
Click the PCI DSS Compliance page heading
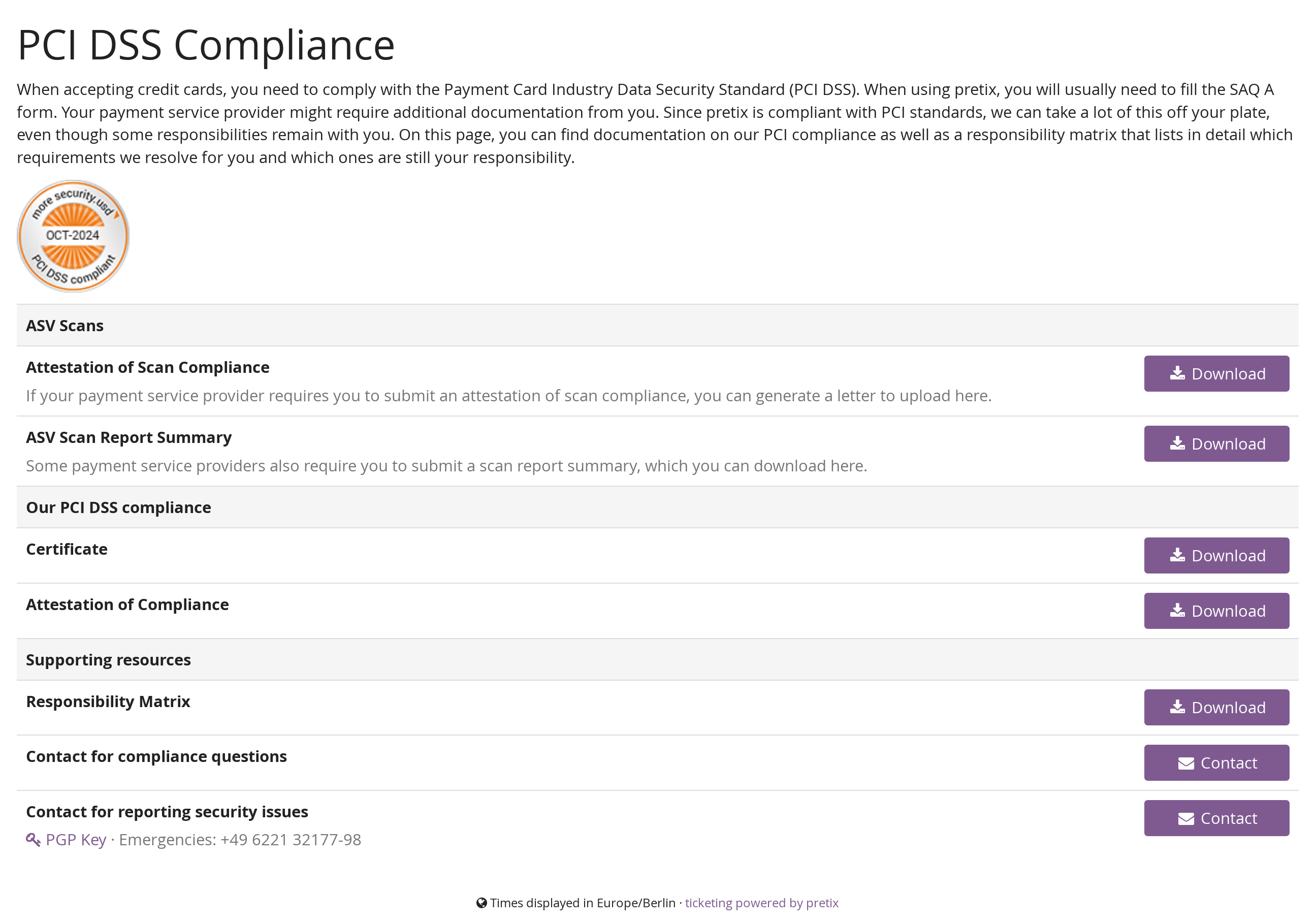206,45
